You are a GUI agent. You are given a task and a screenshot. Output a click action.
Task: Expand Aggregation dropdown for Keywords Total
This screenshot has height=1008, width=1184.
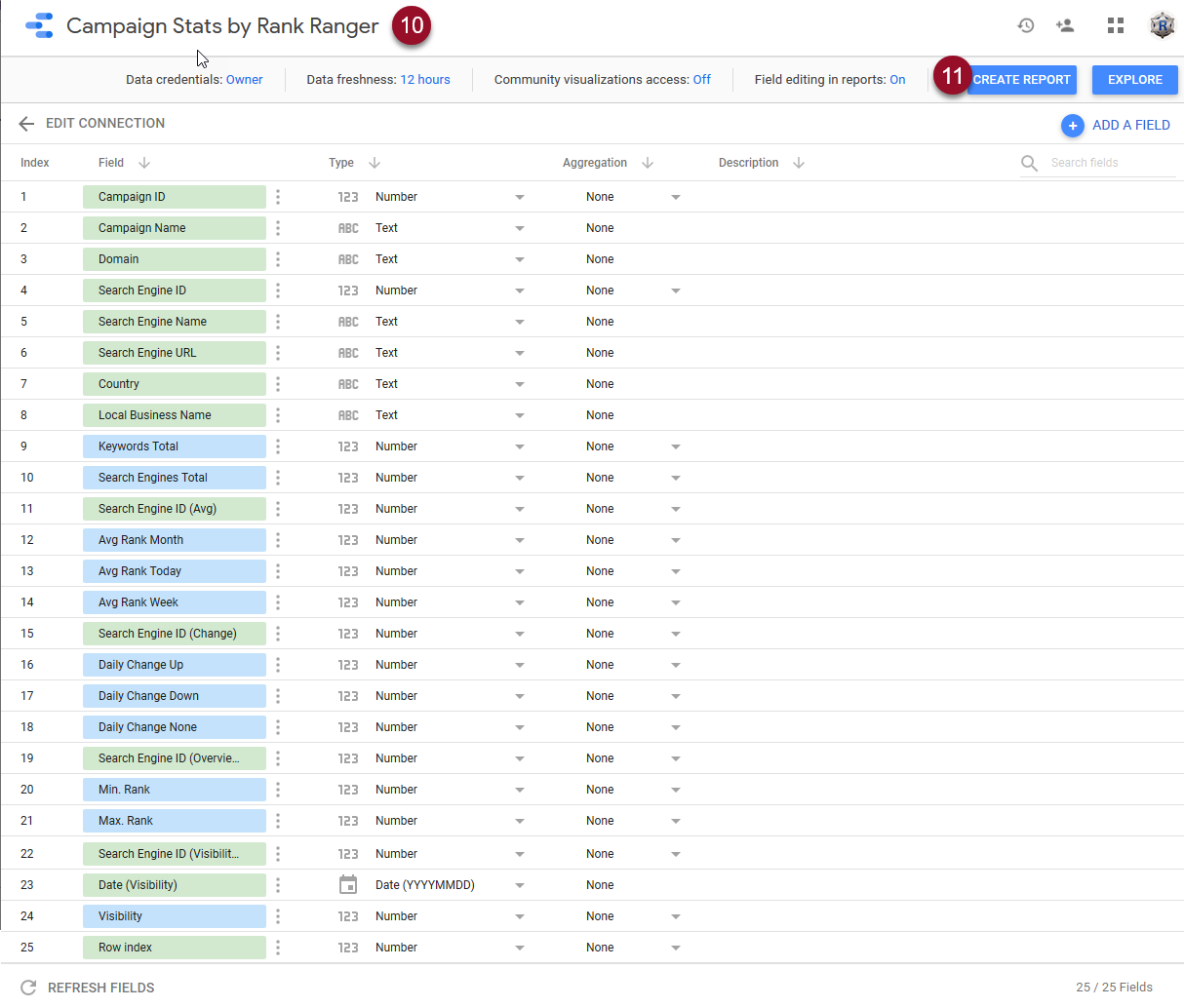(x=675, y=446)
